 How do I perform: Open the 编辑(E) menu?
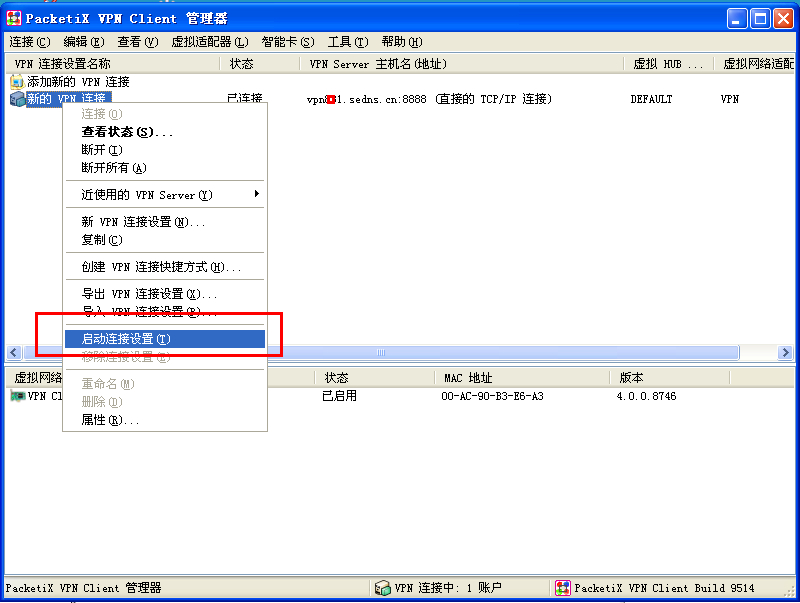click(x=84, y=42)
